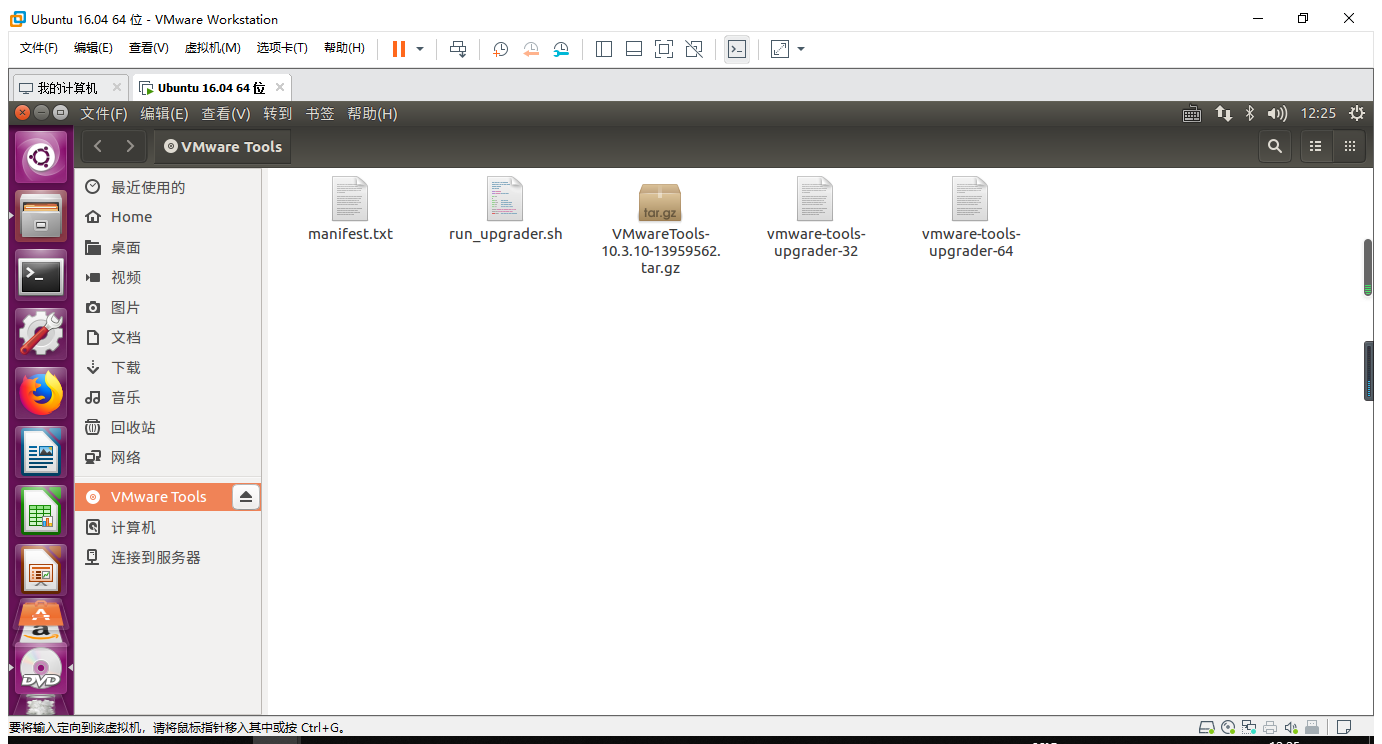Select the manifest.txt file
Image resolution: width=1382 pixels, height=744 pixels.
[x=350, y=210]
